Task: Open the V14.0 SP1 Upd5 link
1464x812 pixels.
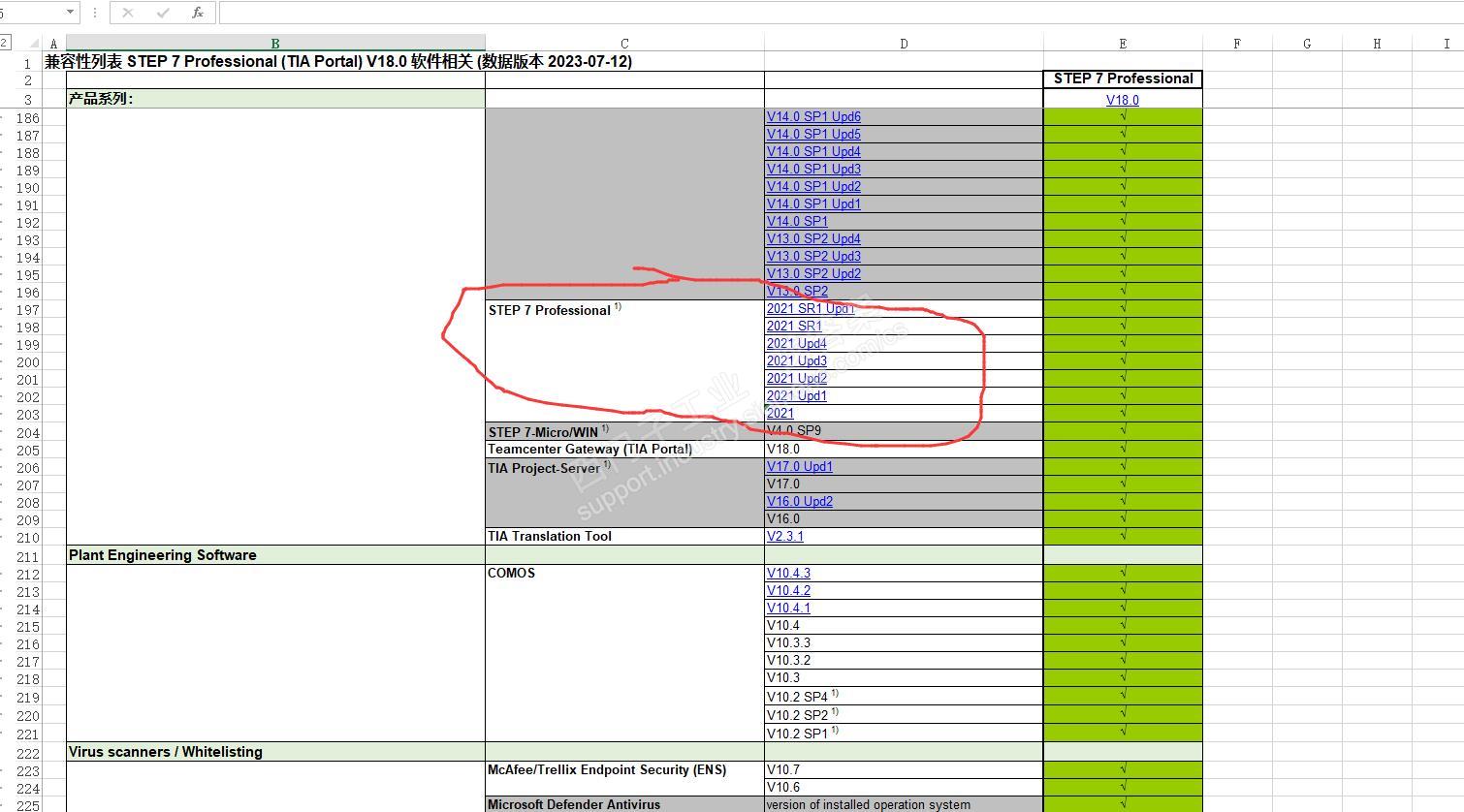Action: pyautogui.click(x=813, y=134)
